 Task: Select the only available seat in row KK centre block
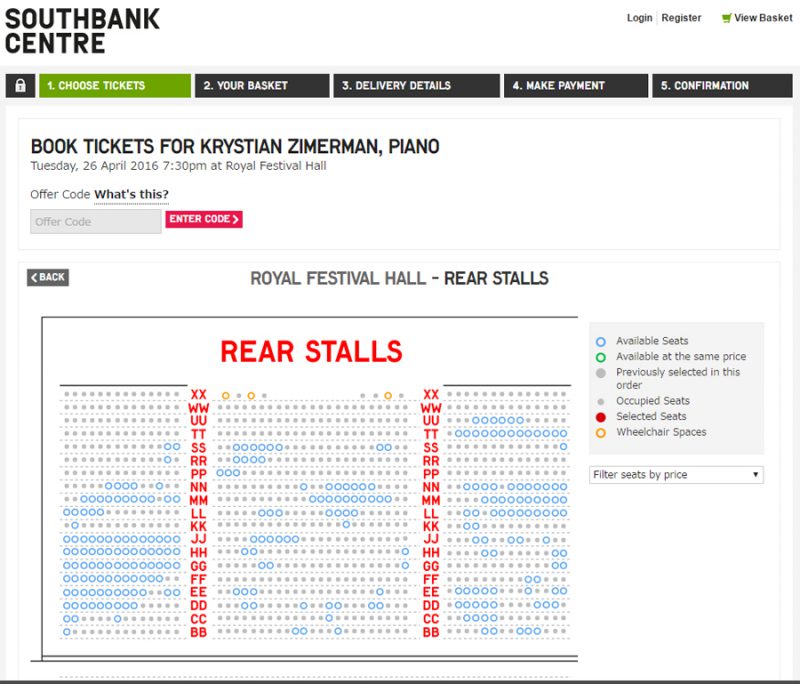click(346, 525)
